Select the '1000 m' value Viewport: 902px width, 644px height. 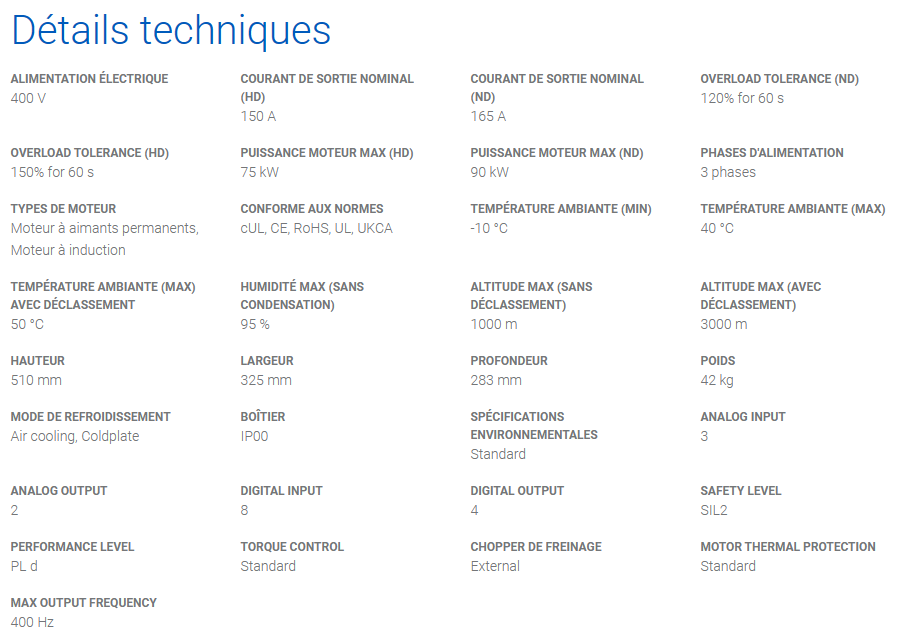coord(494,324)
